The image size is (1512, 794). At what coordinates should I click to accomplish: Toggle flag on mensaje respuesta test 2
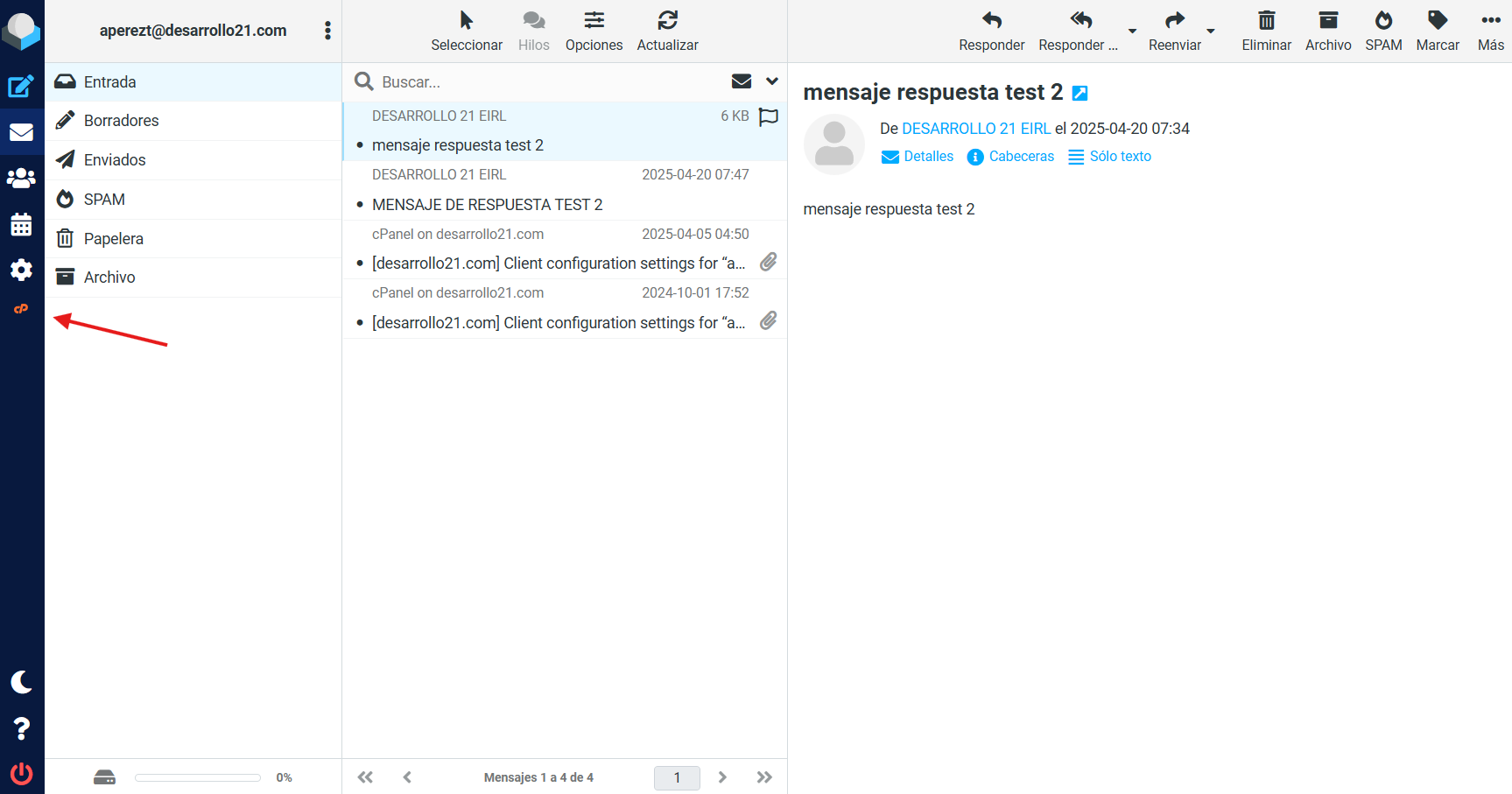pyautogui.click(x=768, y=116)
